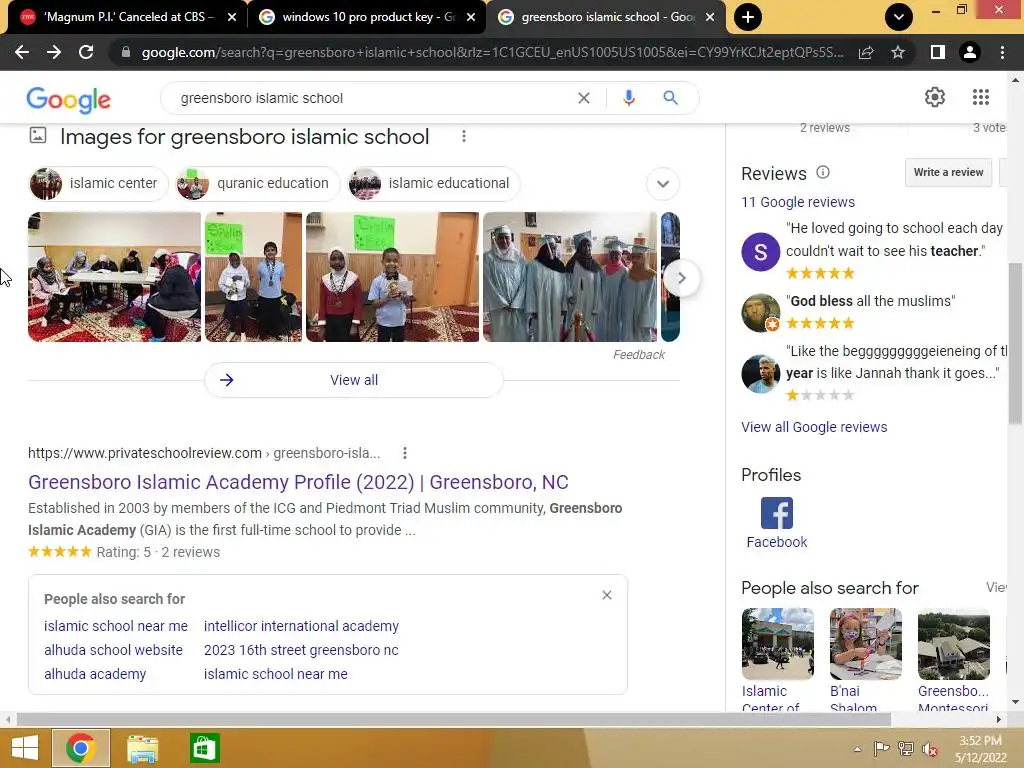
Task: Close the windows 10 pro product key tab
Action: 471,17
